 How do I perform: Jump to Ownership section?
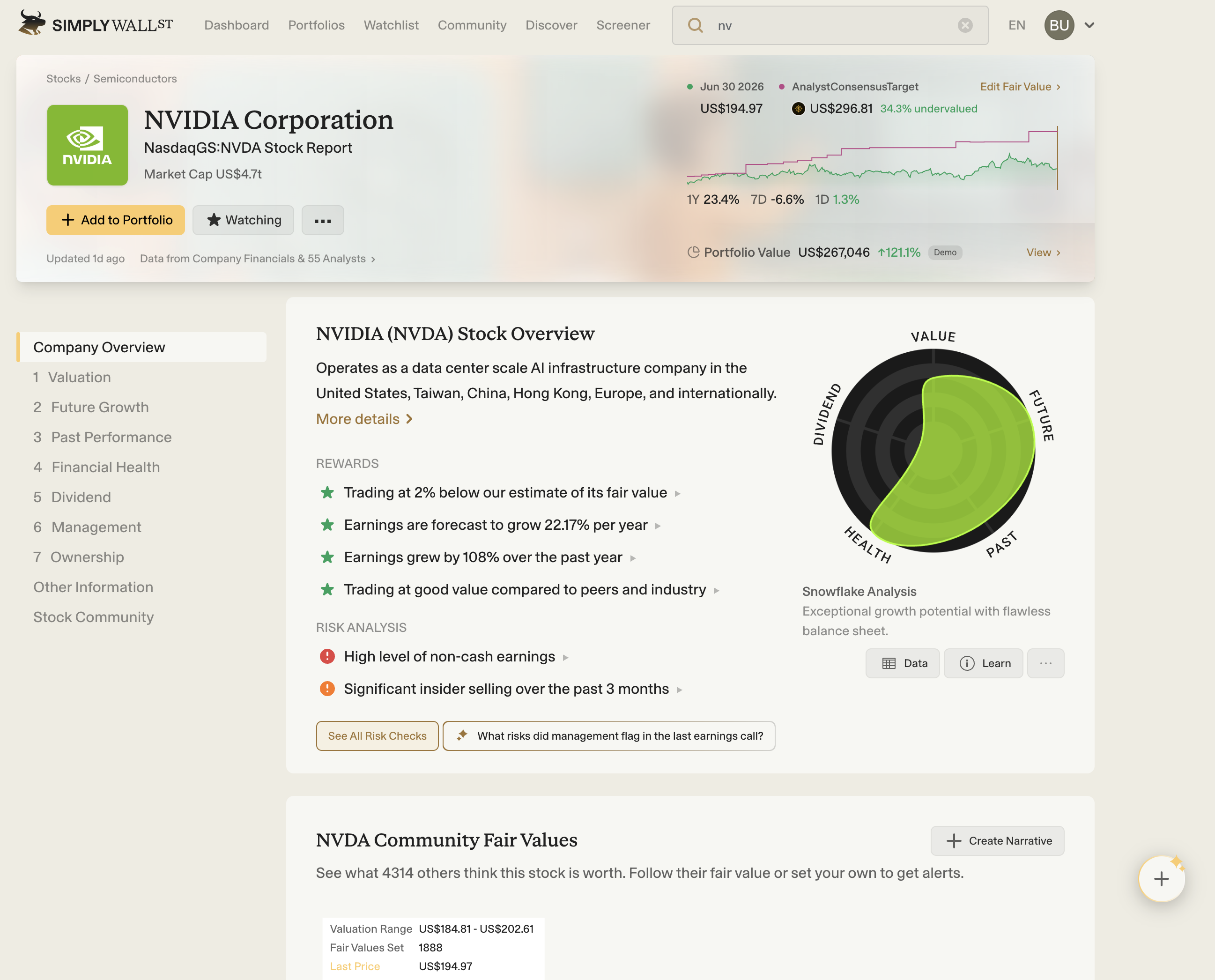pos(78,557)
